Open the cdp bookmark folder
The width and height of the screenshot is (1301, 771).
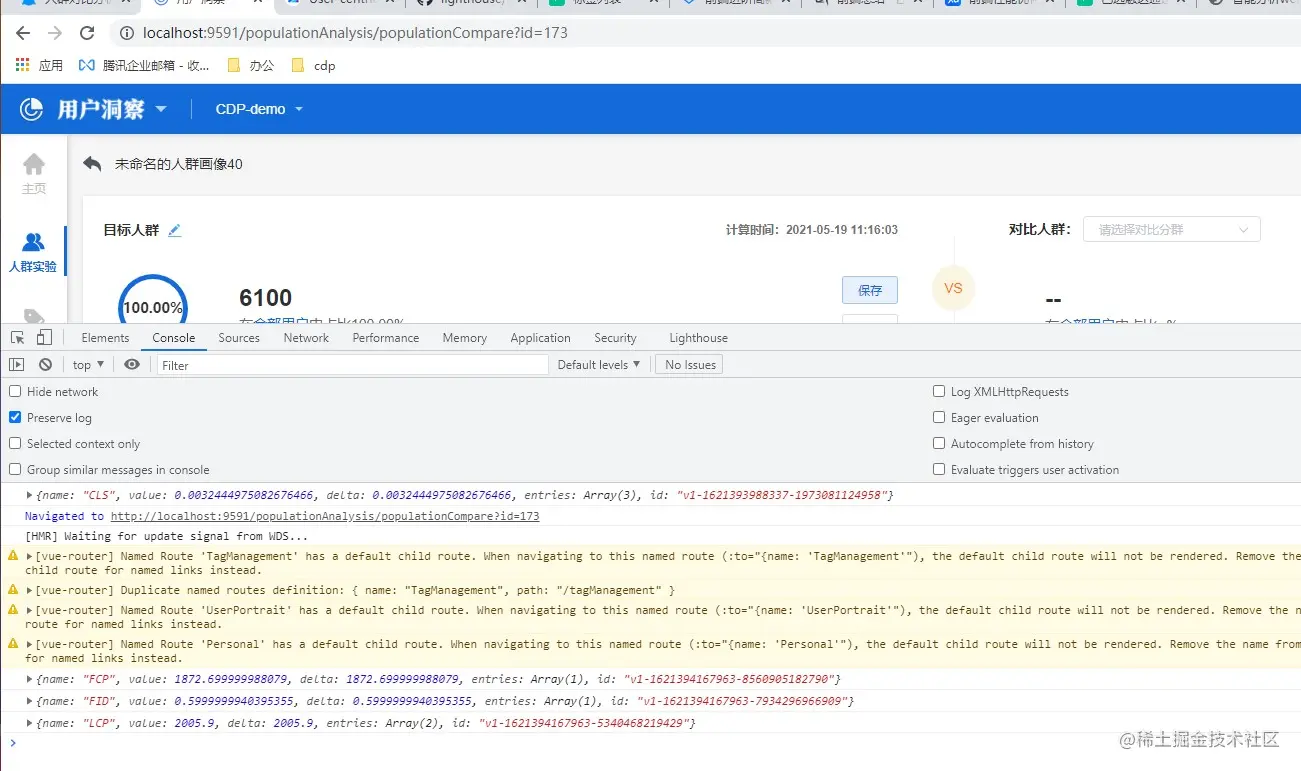click(x=313, y=65)
